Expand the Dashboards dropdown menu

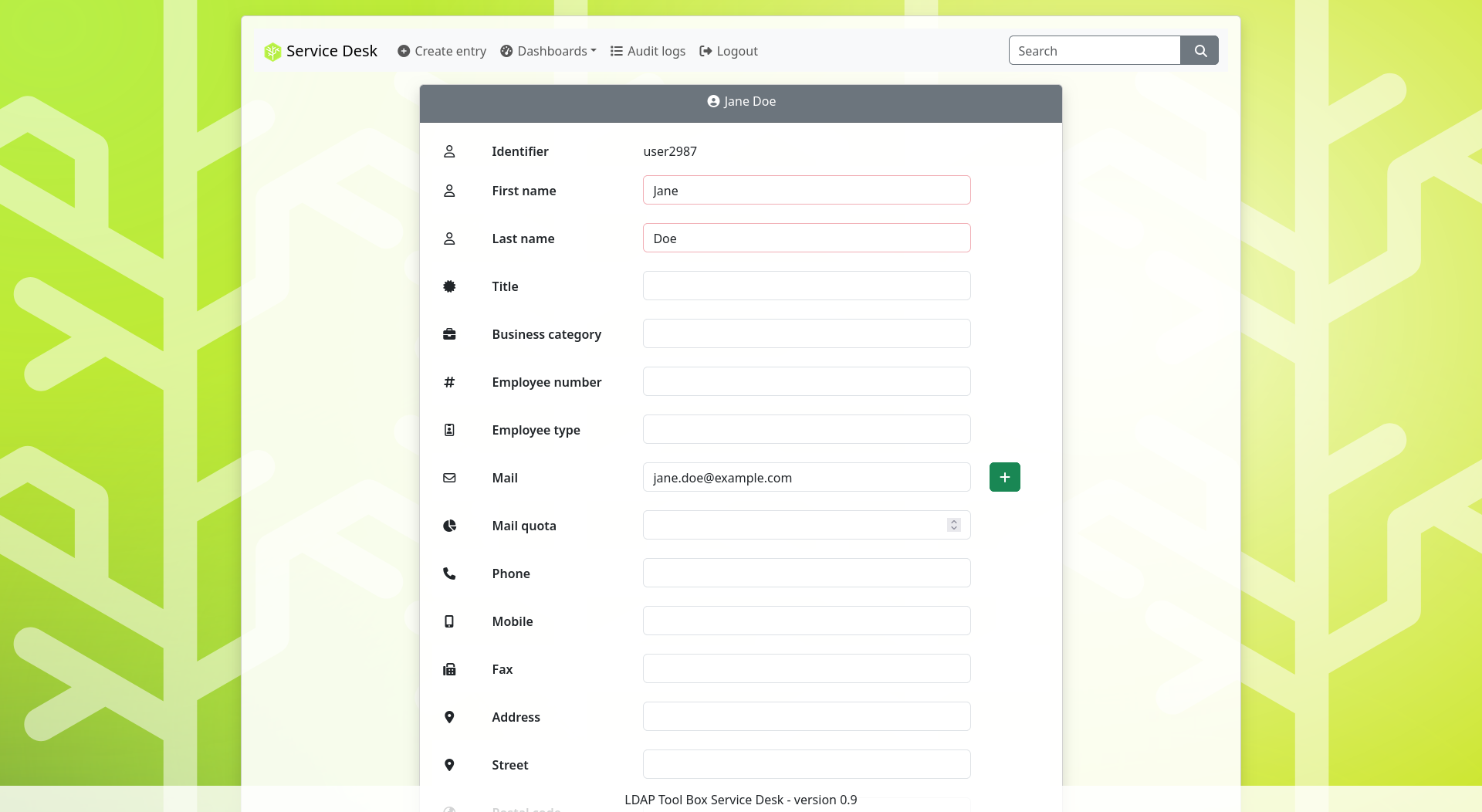click(x=548, y=51)
